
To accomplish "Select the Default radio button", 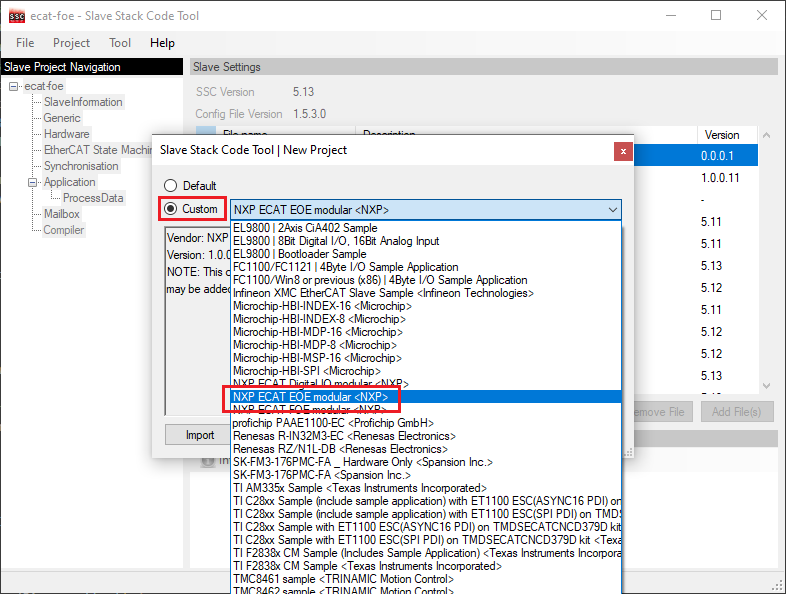I will 171,186.
